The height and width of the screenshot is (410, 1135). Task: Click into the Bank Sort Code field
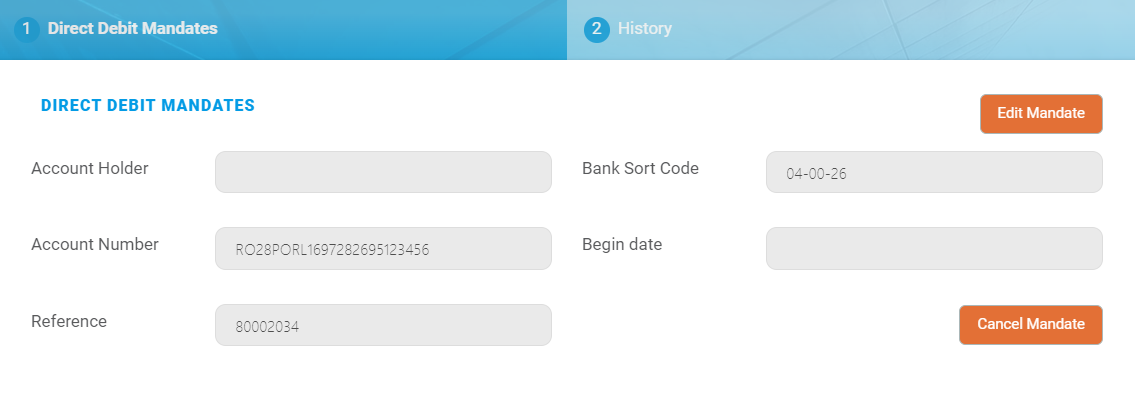click(934, 172)
